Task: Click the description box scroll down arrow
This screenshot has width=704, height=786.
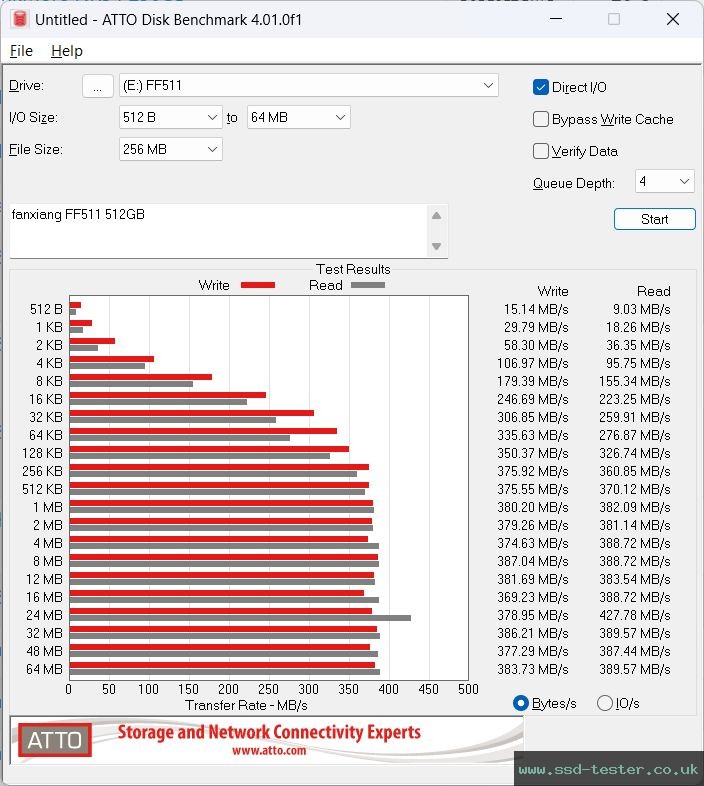Action: tap(437, 246)
